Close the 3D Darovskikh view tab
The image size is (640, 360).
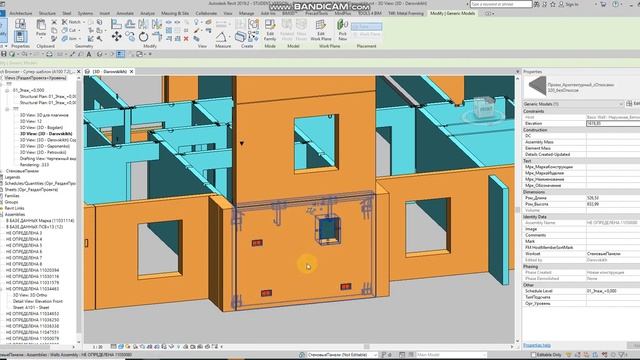pos(131,71)
